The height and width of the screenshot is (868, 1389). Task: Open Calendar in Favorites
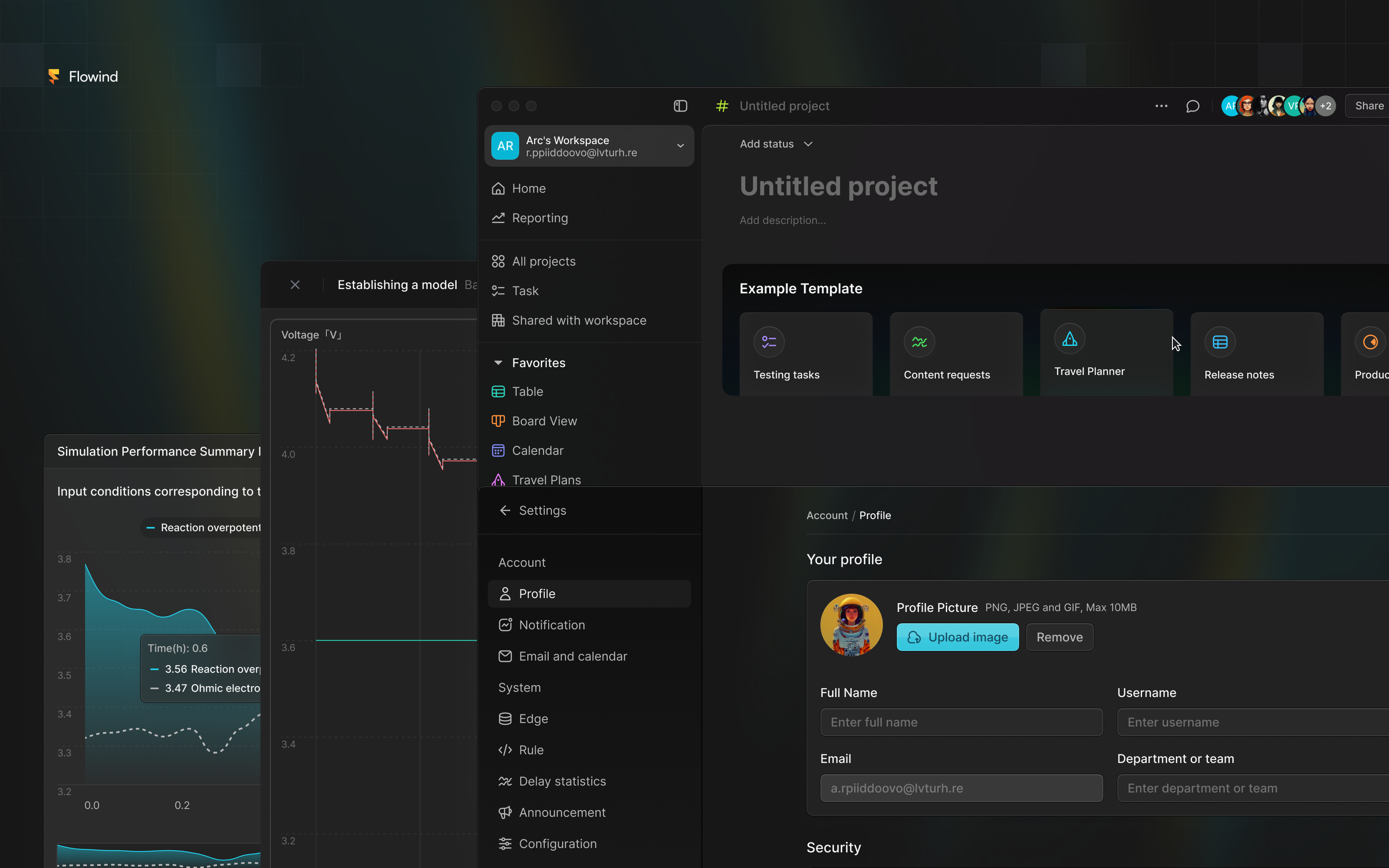[589, 450]
